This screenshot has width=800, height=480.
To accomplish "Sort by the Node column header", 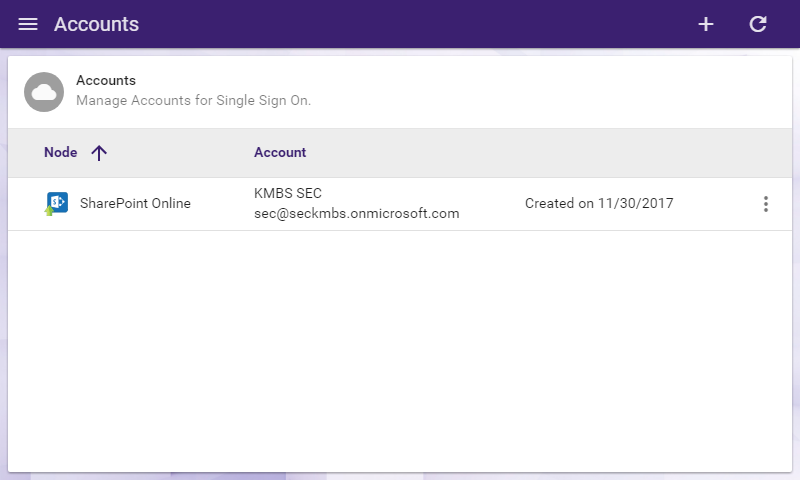I will (x=61, y=152).
